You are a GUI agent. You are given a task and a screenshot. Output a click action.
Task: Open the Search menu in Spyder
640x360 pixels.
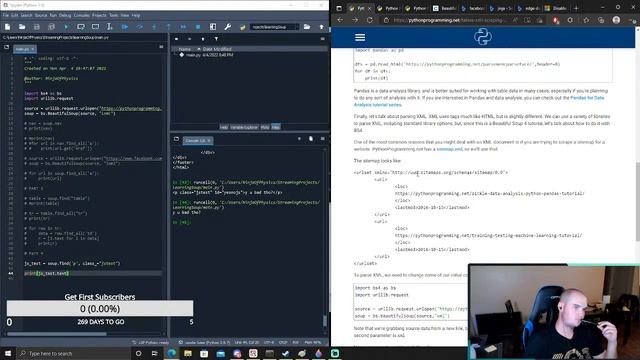pos(27,16)
